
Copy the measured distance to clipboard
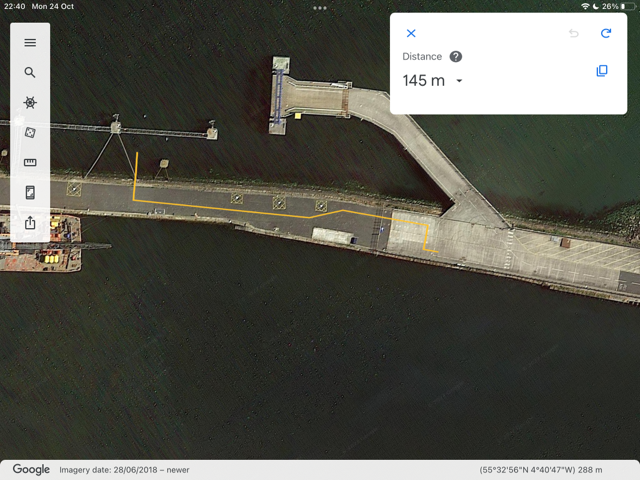coord(602,71)
